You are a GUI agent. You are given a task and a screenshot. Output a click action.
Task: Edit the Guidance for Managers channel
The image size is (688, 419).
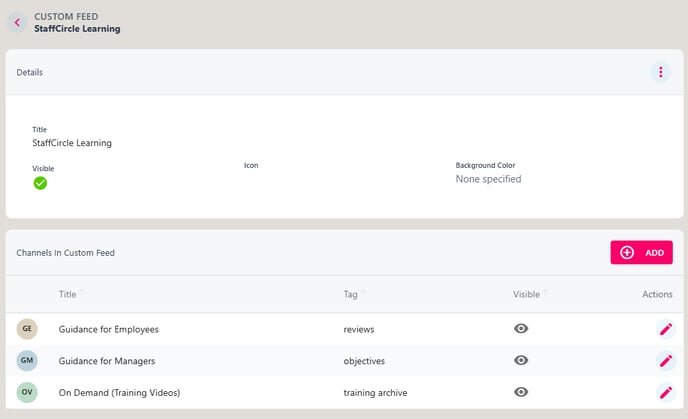(666, 360)
